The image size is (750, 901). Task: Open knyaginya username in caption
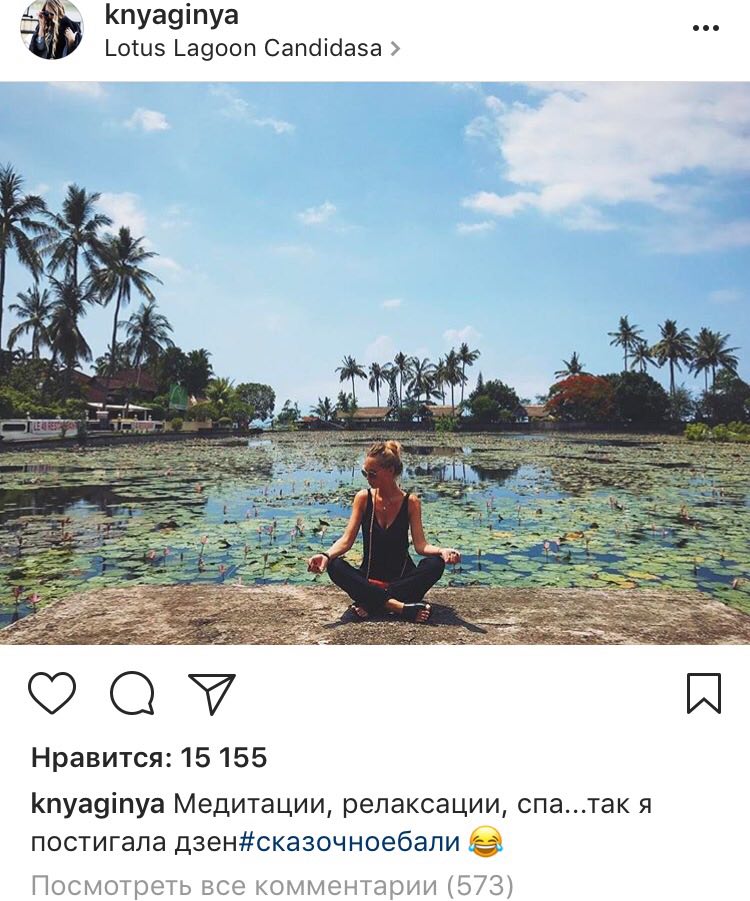pos(98,804)
